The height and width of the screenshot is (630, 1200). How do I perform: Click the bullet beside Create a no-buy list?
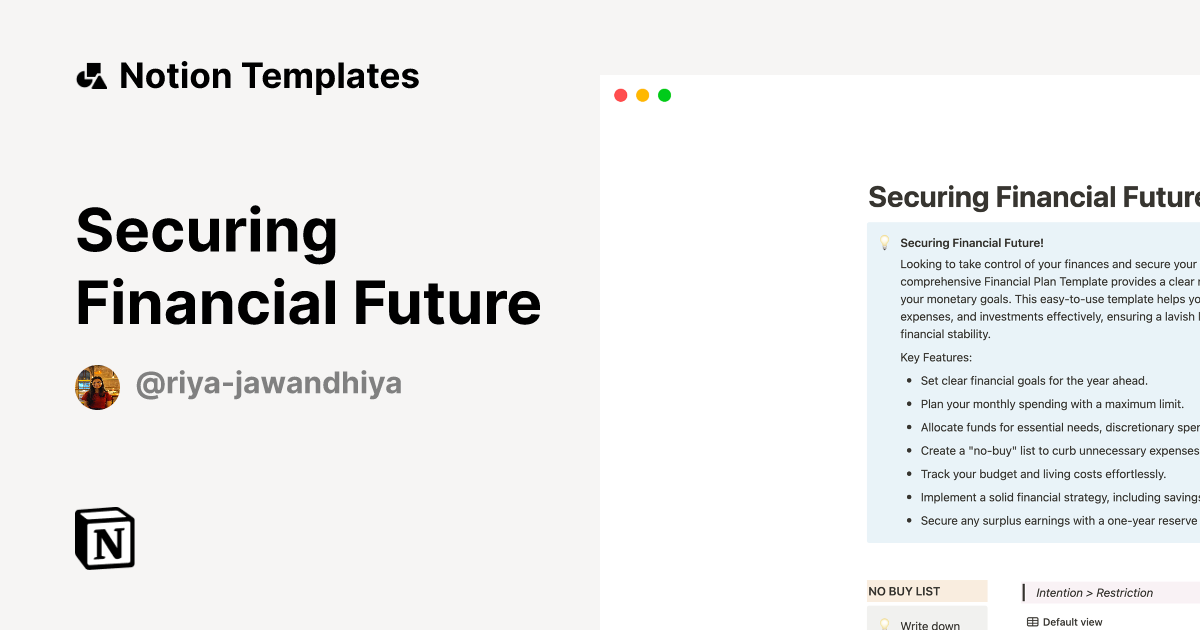909,451
